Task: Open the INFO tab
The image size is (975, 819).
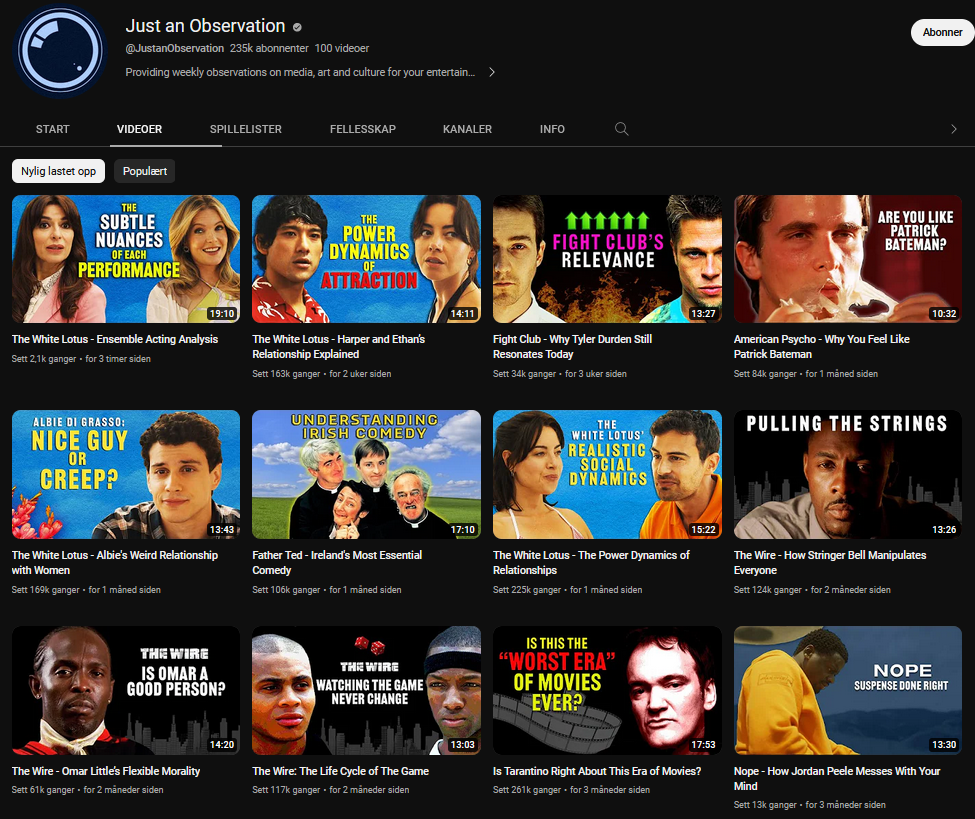Action: point(552,129)
